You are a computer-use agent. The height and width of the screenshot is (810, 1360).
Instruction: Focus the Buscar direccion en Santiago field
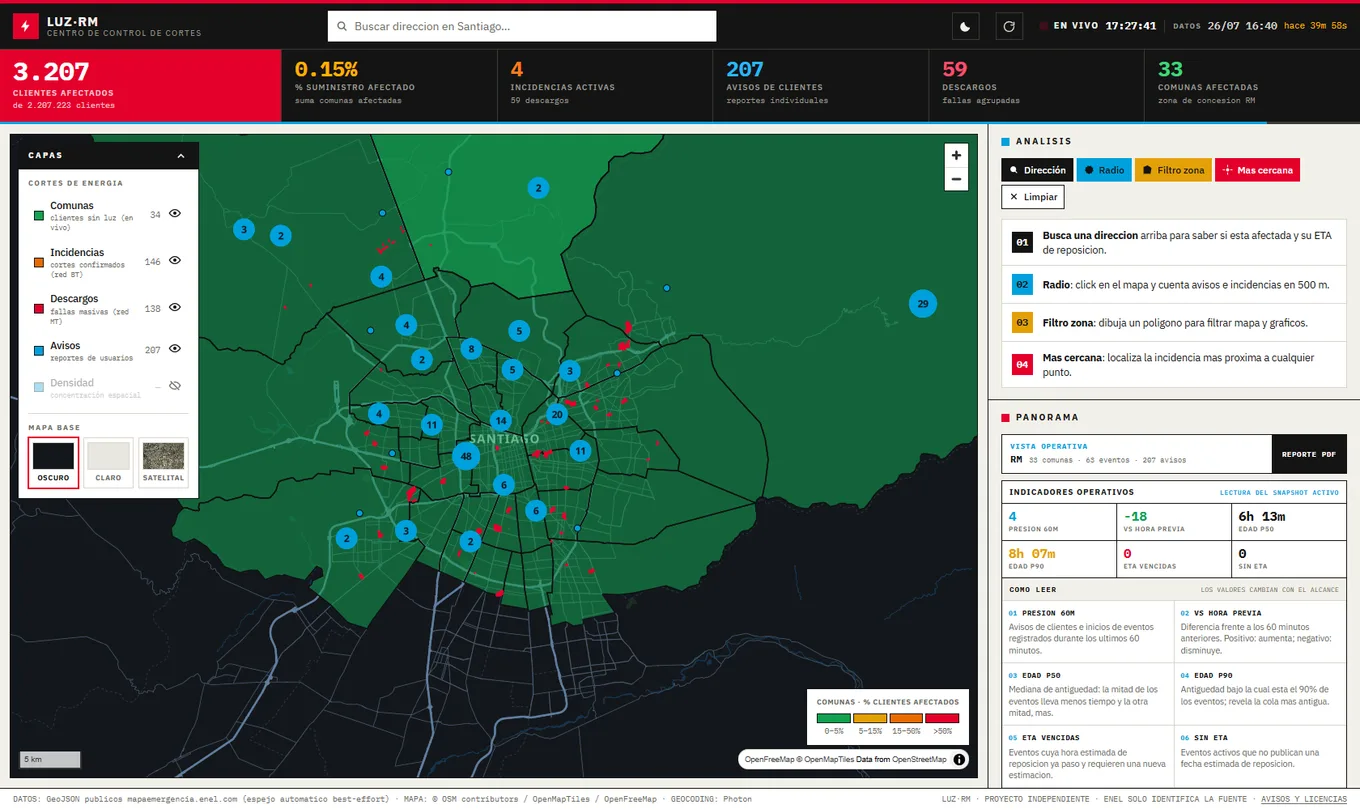click(x=522, y=26)
